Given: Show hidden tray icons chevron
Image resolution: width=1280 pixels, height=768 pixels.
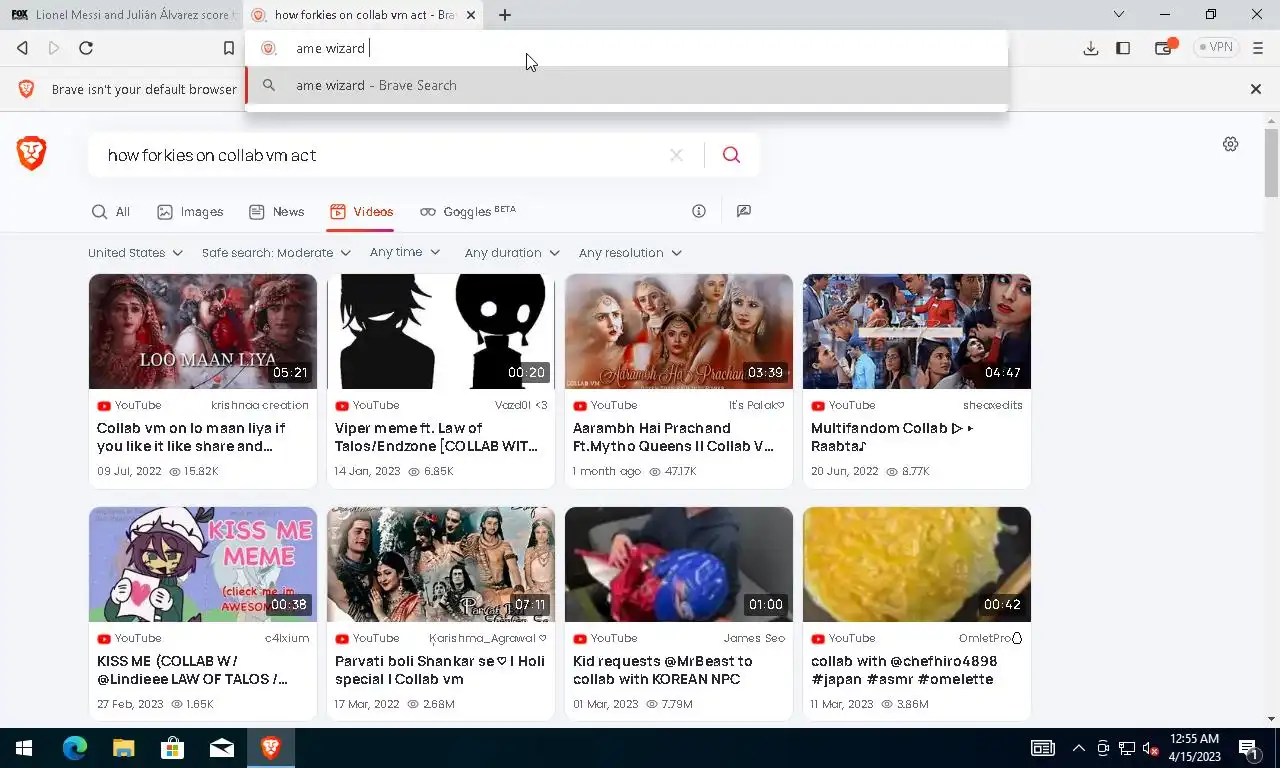Looking at the screenshot, I should [x=1078, y=748].
